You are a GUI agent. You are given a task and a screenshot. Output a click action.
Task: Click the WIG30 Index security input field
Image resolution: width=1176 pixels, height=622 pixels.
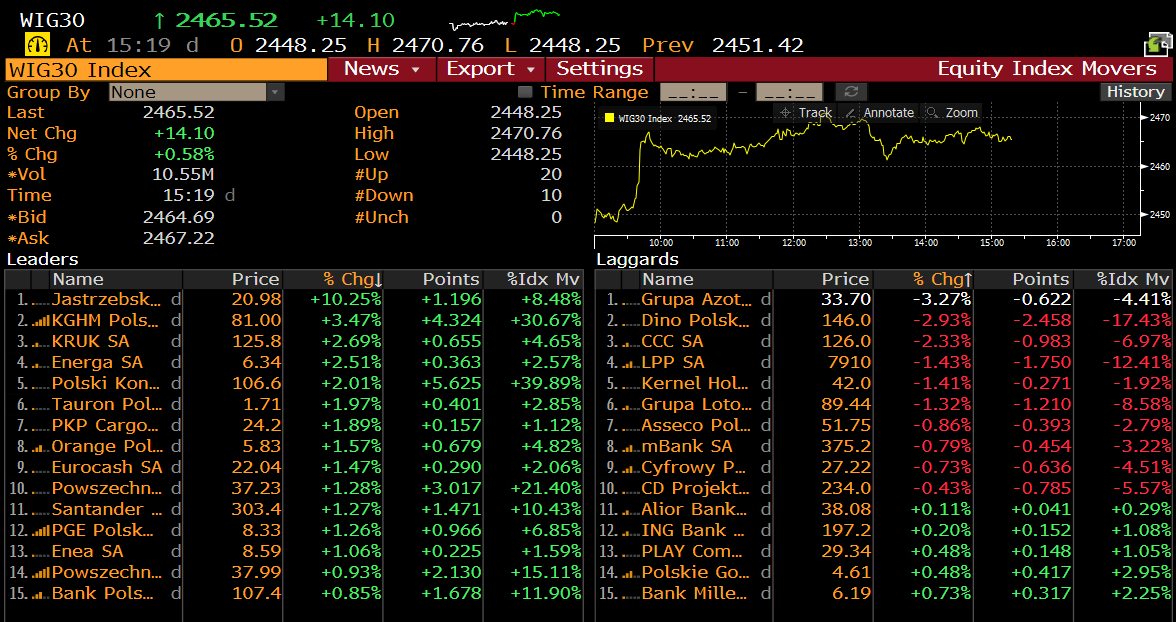pos(166,70)
